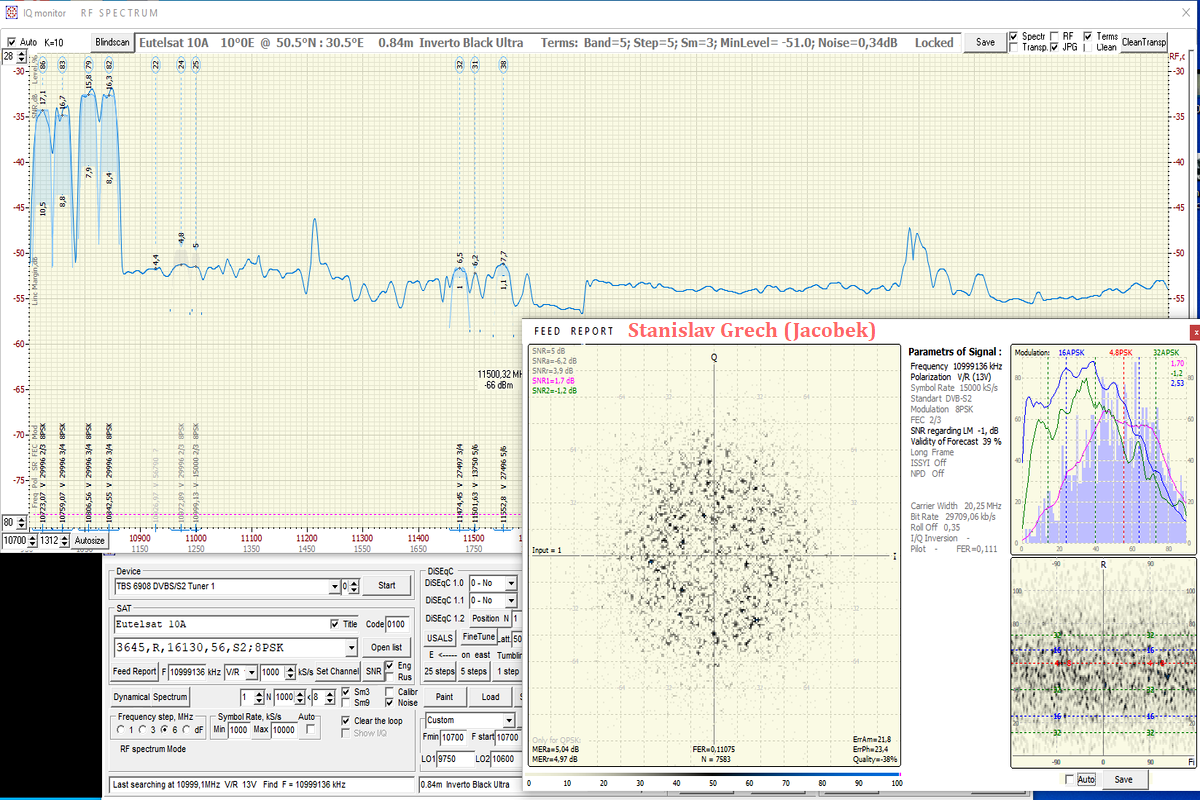Uncheck the JPG checkbox
This screenshot has height=800, width=1200.
(1055, 48)
